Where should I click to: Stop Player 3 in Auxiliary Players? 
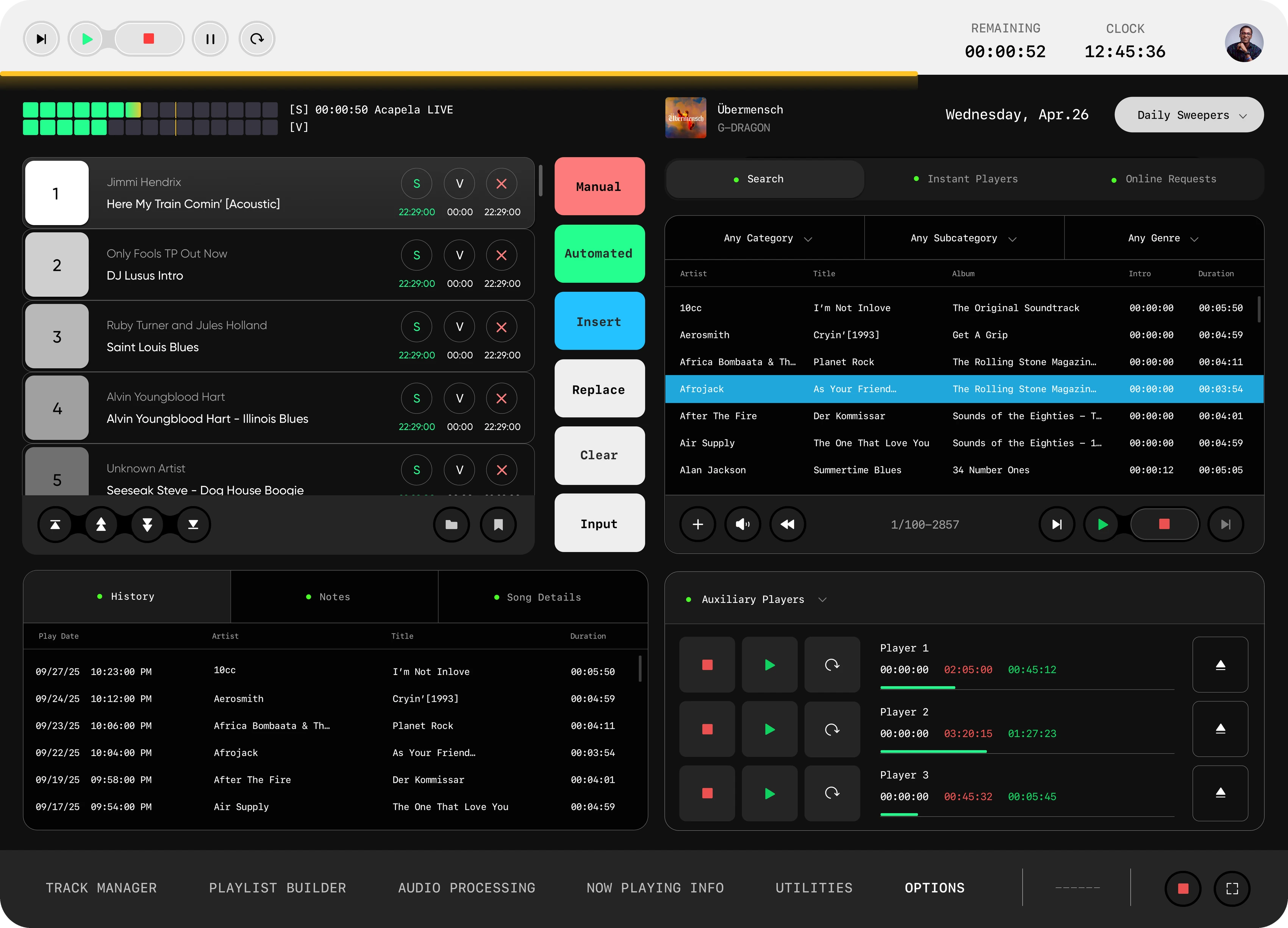[x=707, y=793]
